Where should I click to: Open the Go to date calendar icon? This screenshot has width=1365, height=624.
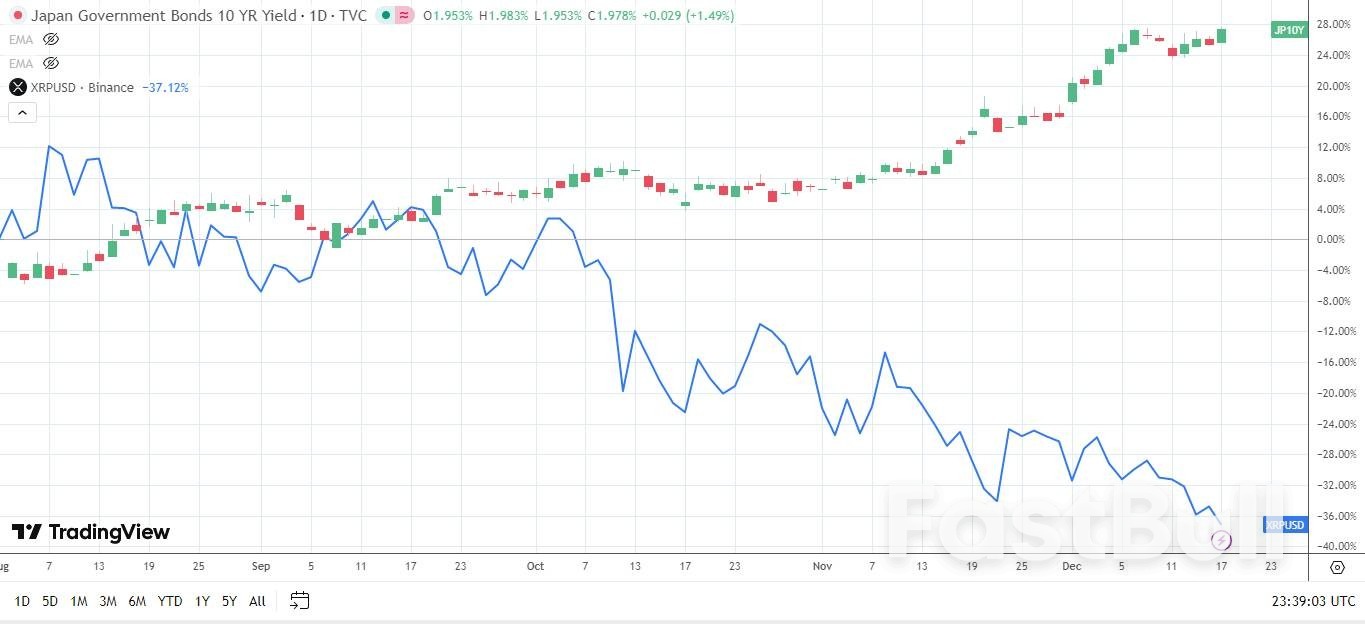click(x=299, y=601)
